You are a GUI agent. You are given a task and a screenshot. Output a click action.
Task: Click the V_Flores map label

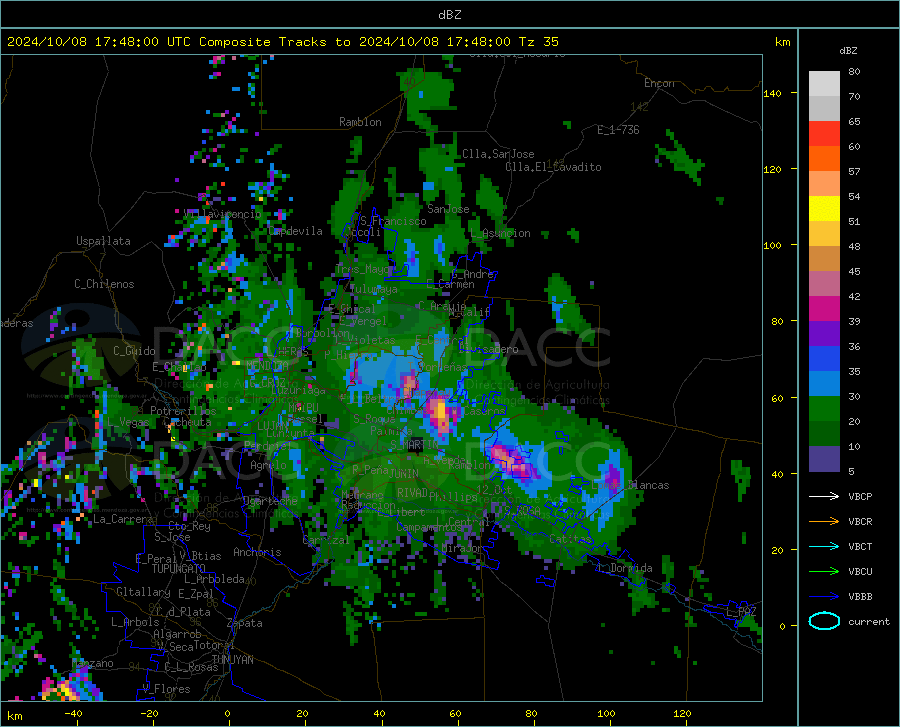[166, 689]
